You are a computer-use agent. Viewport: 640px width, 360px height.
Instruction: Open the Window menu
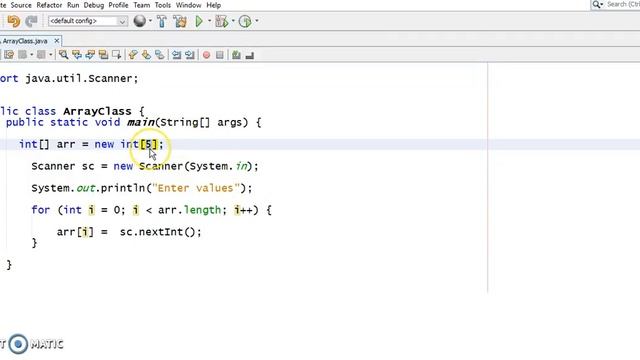coord(189,5)
